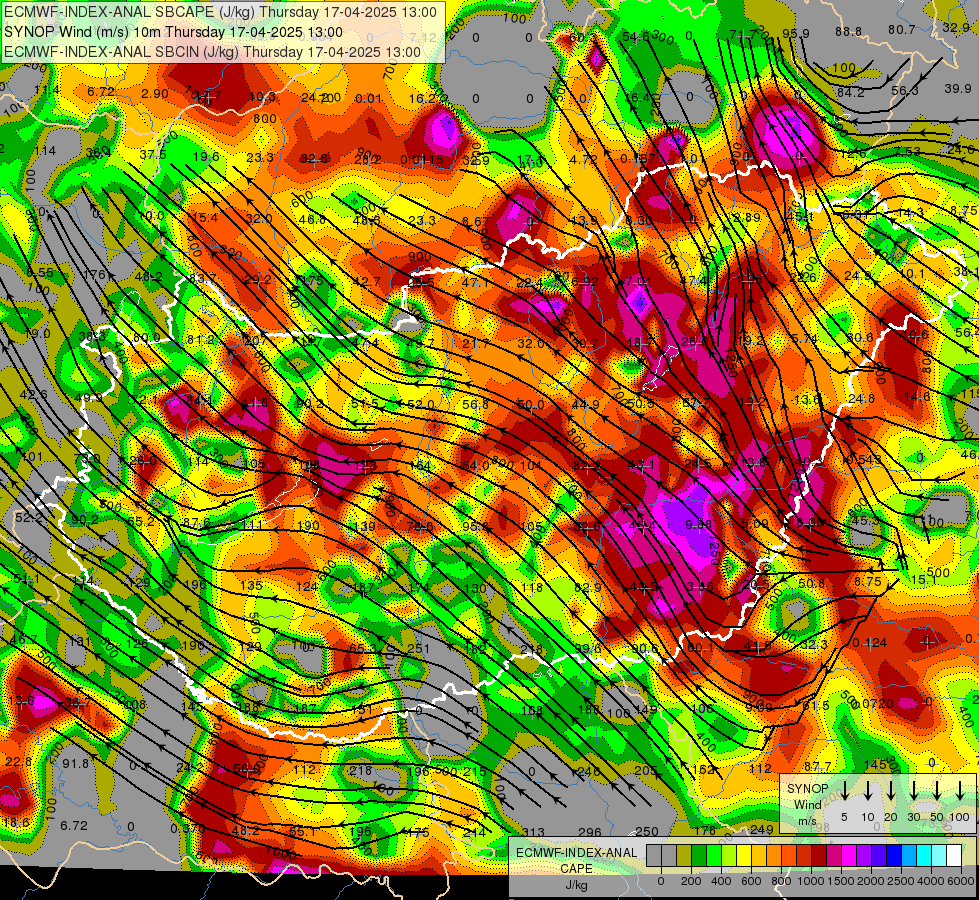The image size is (979, 900).
Task: Click the map value 2.90
Action: click(155, 94)
